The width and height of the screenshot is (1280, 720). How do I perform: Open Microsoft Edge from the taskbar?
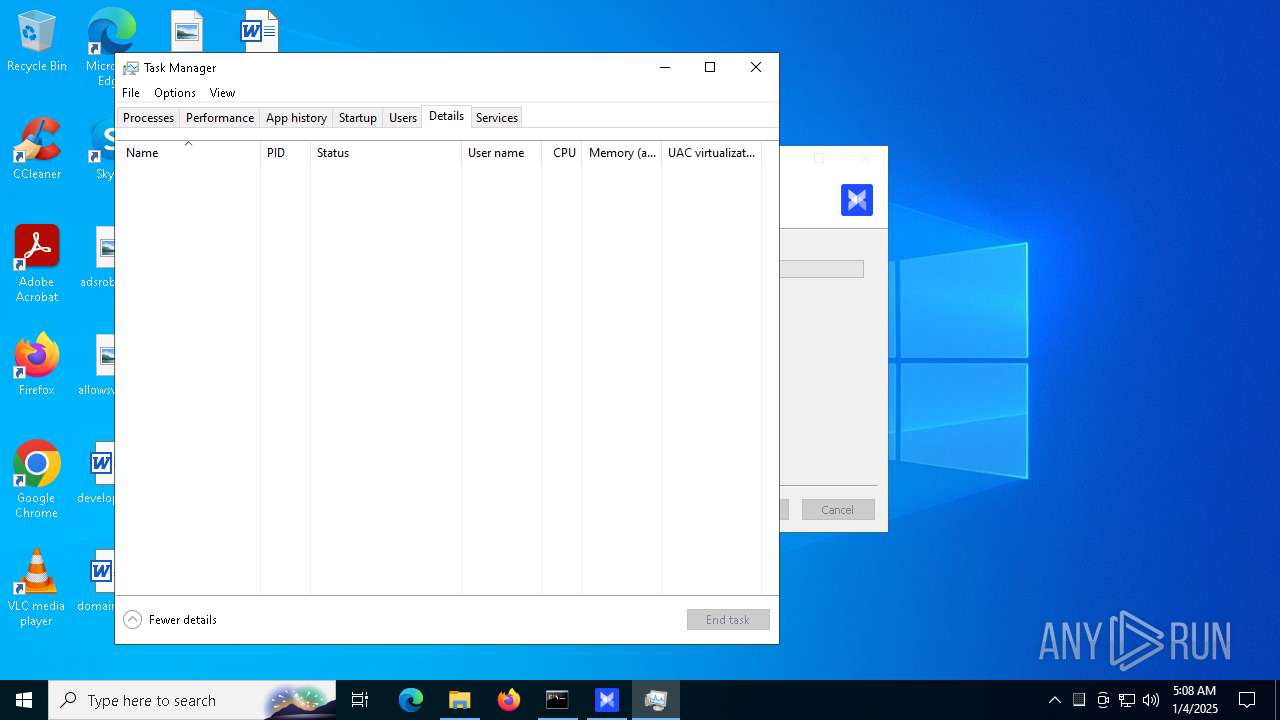[x=411, y=700]
